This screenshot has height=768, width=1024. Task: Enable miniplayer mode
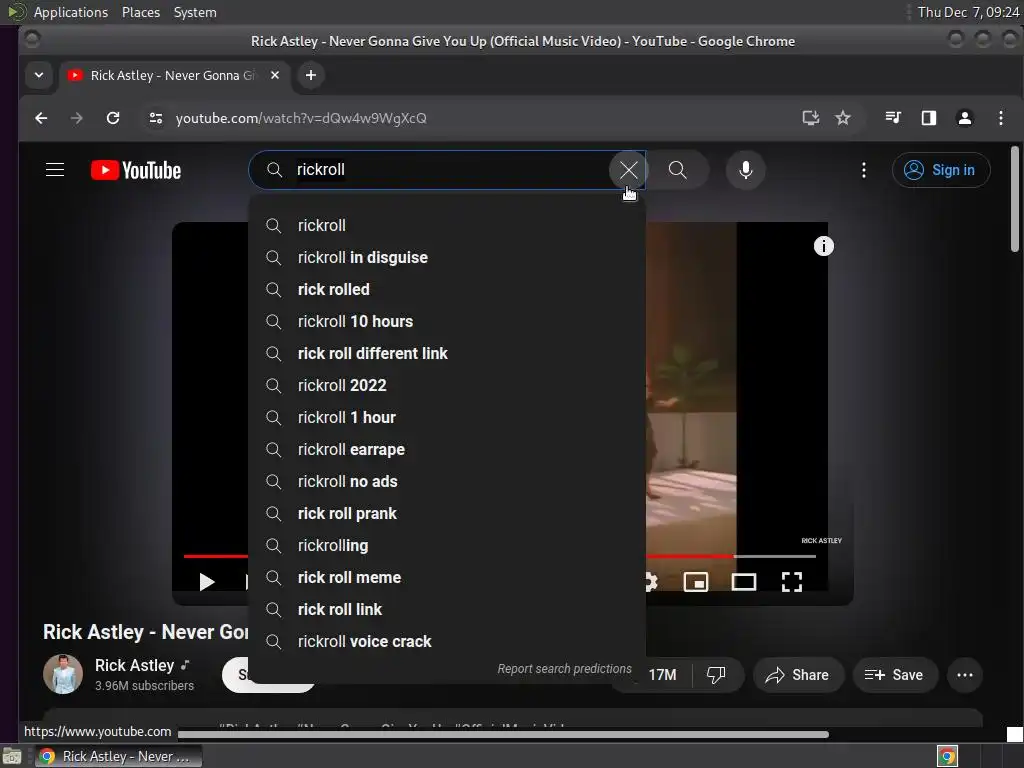[696, 582]
